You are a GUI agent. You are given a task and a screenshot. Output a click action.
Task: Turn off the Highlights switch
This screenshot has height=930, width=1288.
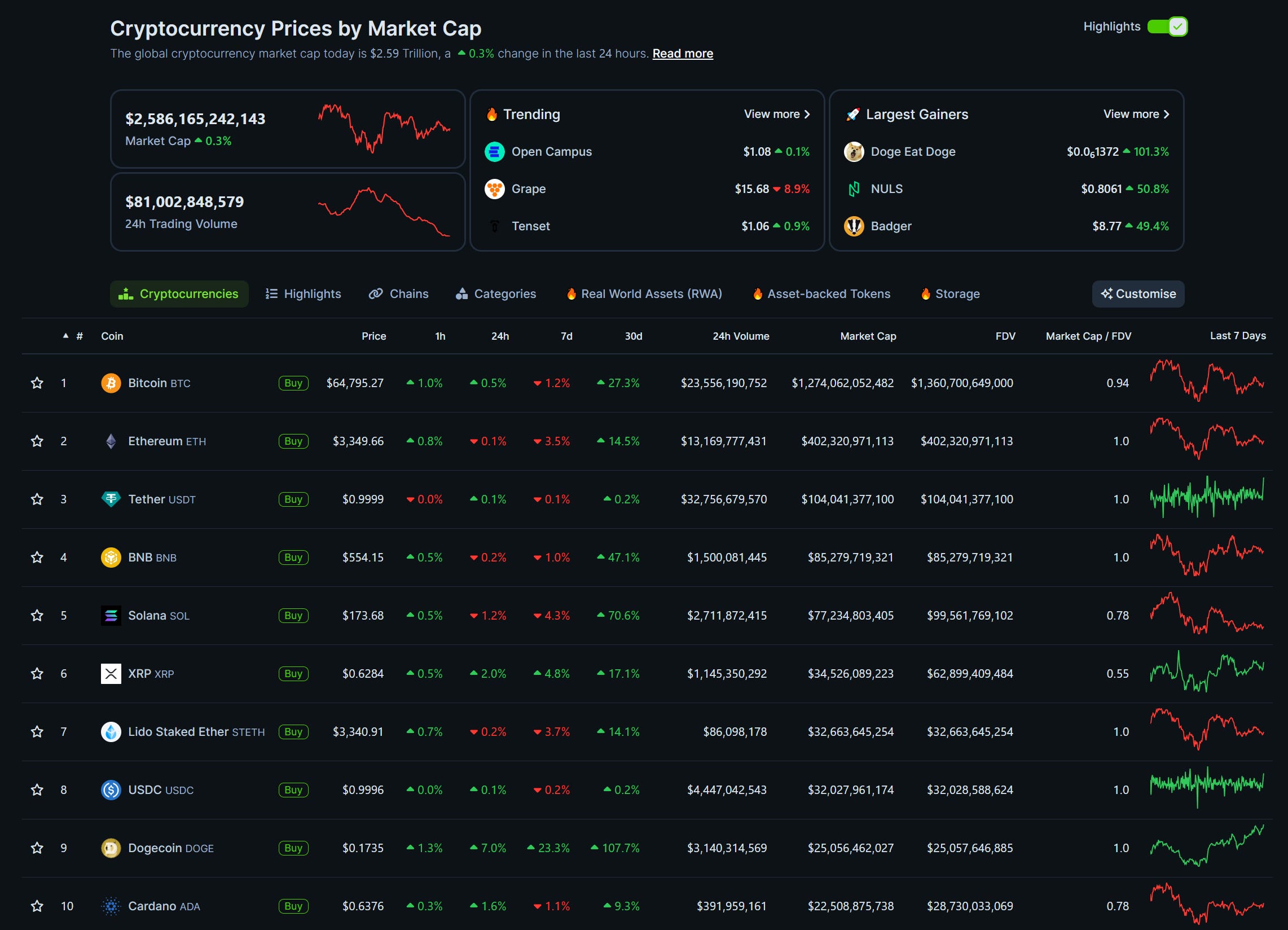pos(1167,27)
